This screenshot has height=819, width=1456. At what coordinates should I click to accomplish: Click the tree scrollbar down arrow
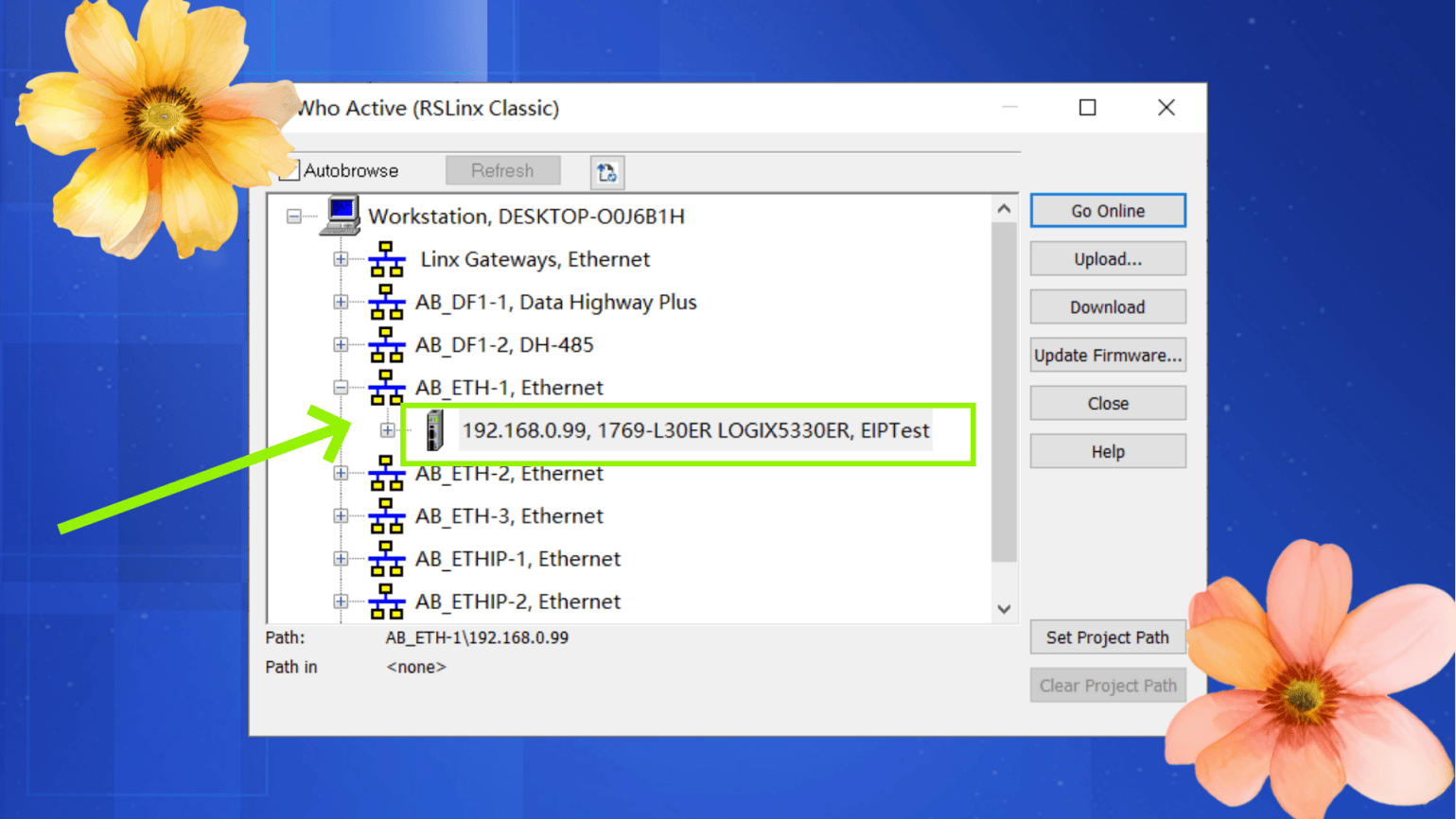tap(1004, 609)
